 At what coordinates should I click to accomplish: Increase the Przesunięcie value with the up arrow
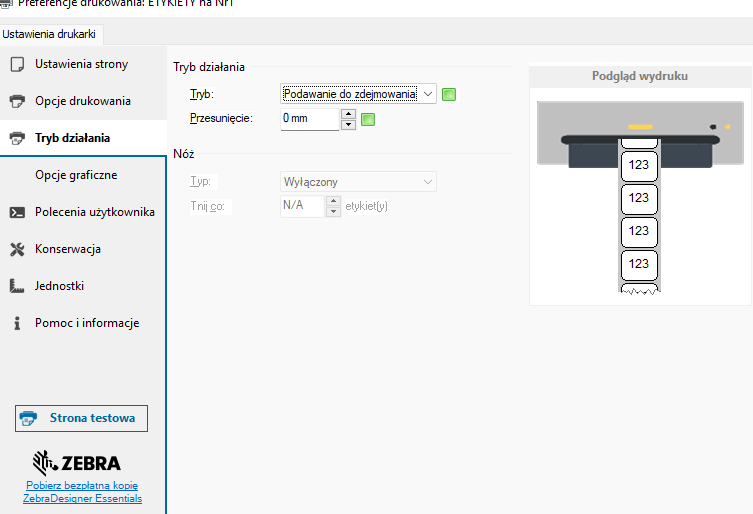coord(348,114)
